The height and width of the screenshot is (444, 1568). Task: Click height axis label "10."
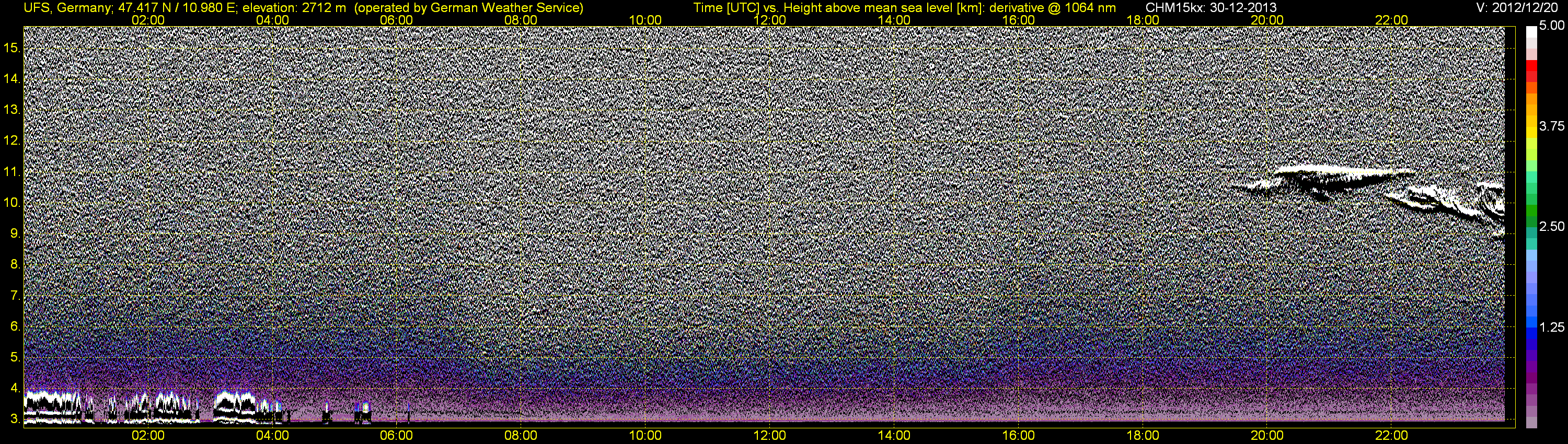click(x=12, y=203)
